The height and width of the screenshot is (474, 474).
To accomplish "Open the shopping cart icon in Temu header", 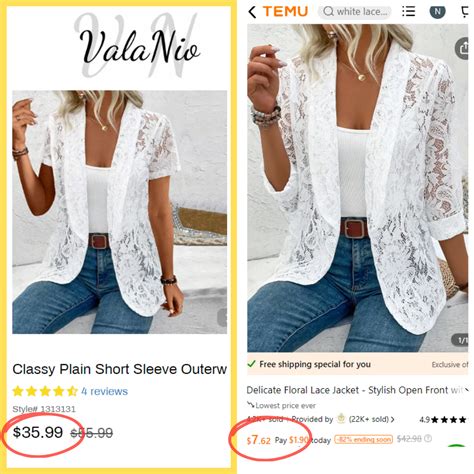I will [464, 12].
